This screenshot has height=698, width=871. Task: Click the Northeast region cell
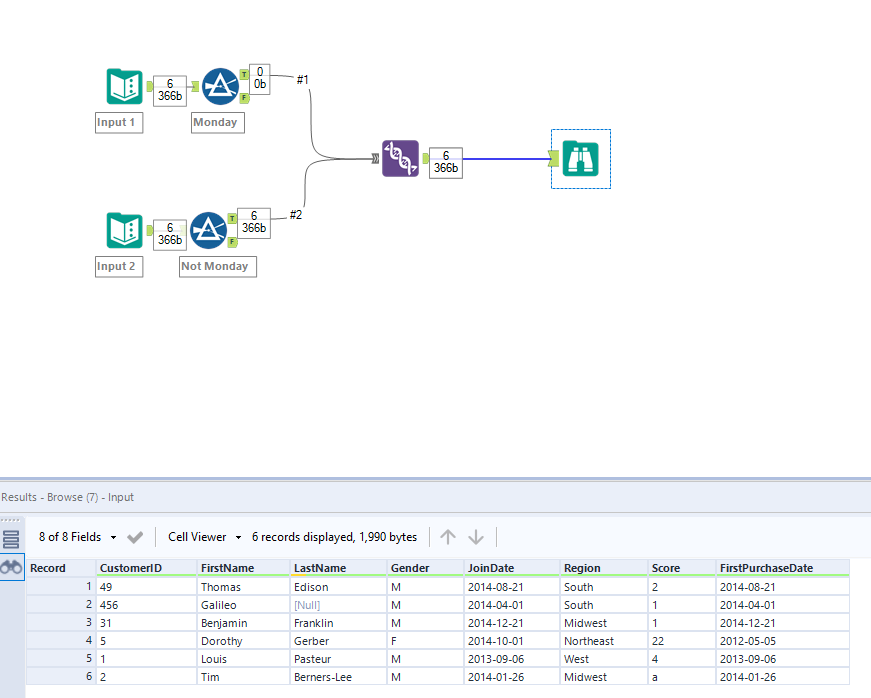[604, 641]
